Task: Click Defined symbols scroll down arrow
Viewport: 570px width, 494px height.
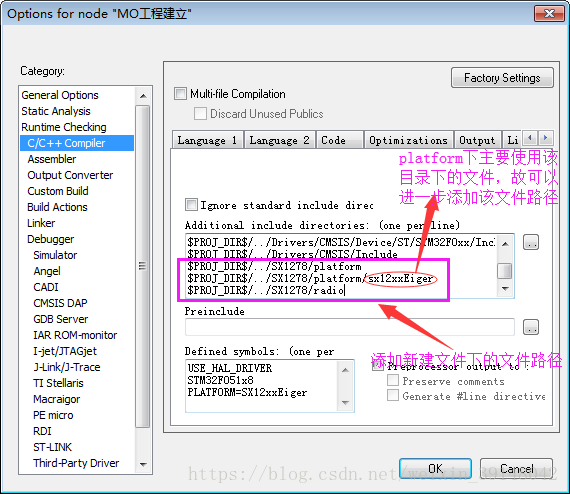Action: [x=345, y=402]
